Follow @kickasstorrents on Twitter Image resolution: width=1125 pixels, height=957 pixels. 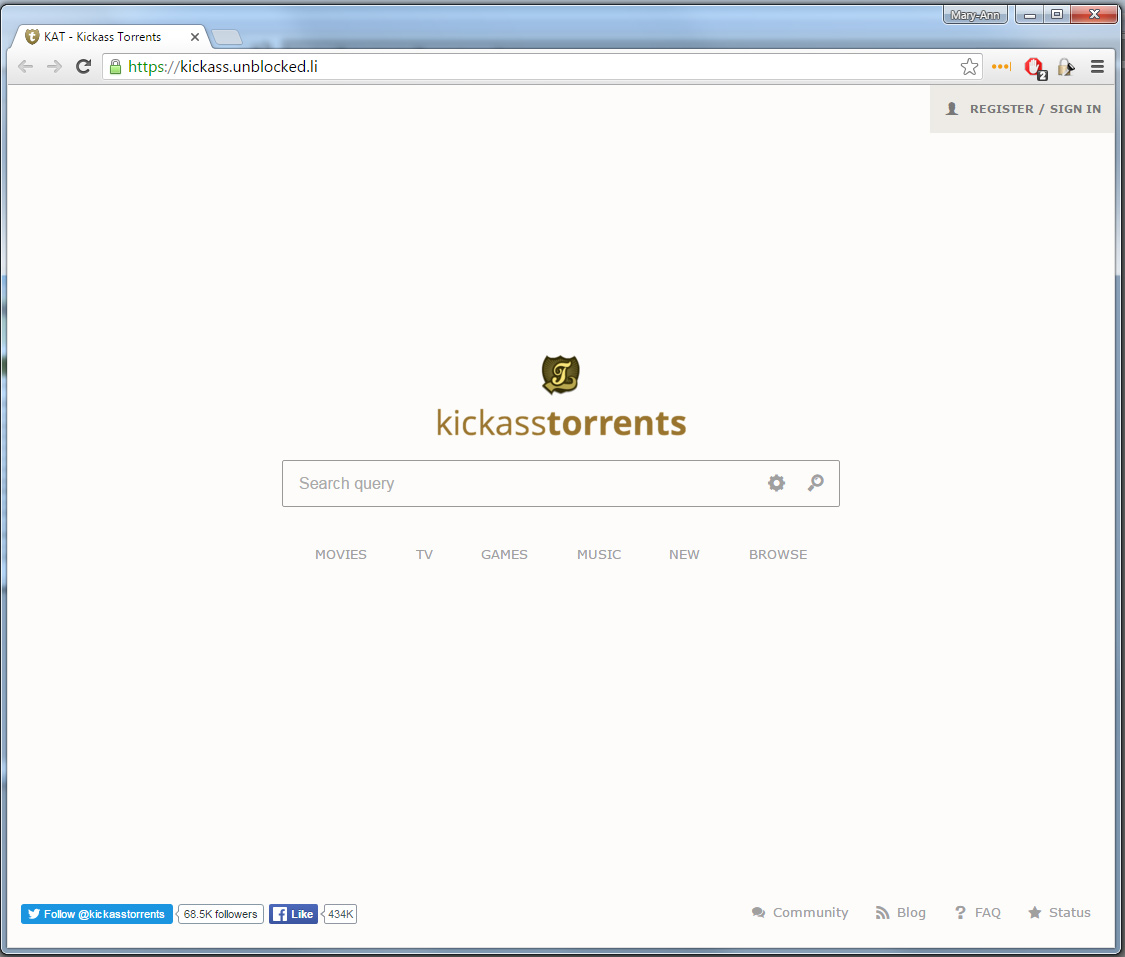point(97,914)
